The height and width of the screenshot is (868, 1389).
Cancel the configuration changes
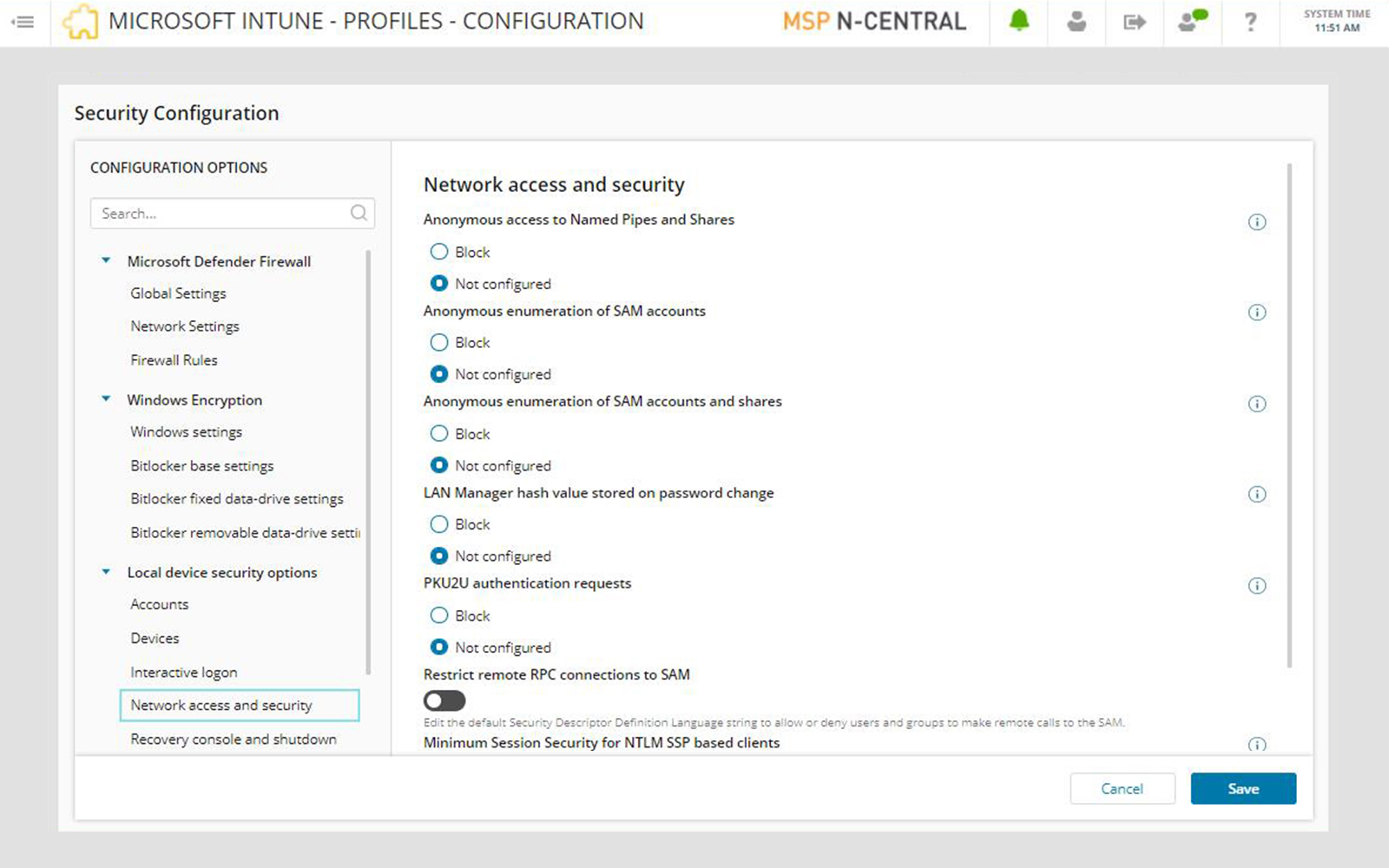coord(1122,788)
